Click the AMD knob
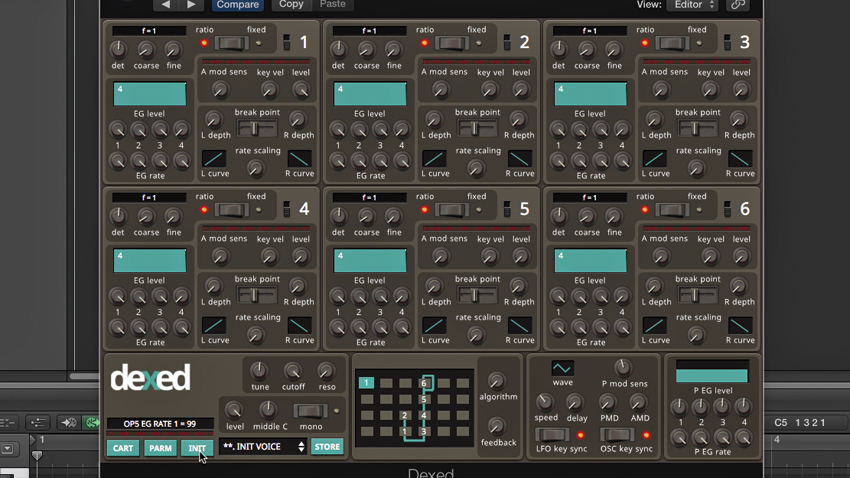The image size is (850, 478). (x=638, y=402)
